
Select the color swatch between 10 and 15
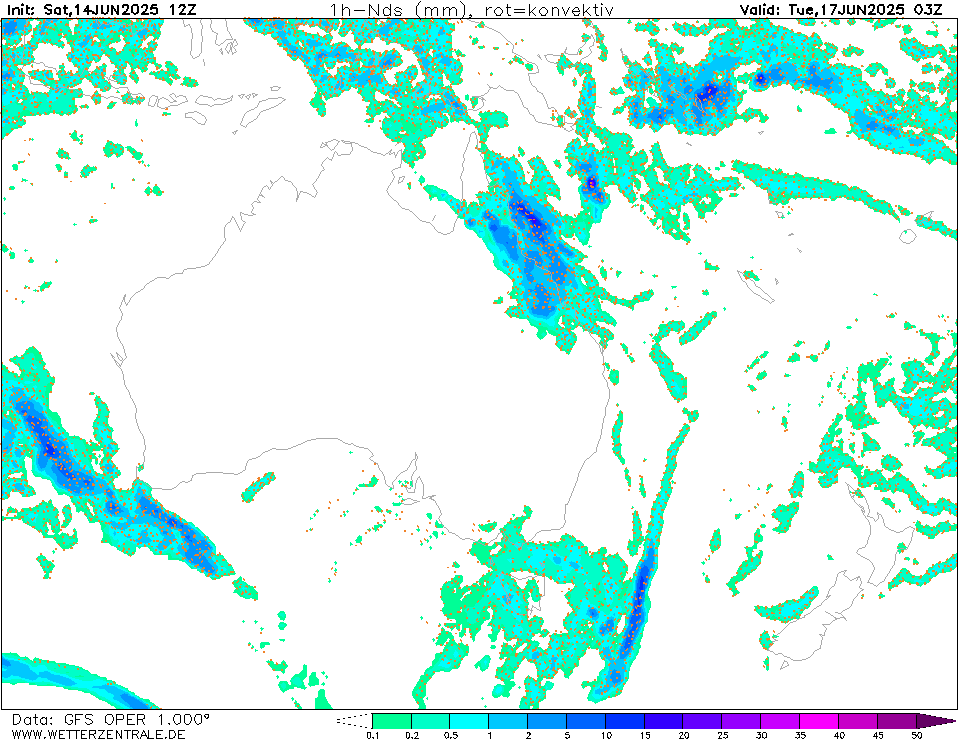(x=624, y=721)
